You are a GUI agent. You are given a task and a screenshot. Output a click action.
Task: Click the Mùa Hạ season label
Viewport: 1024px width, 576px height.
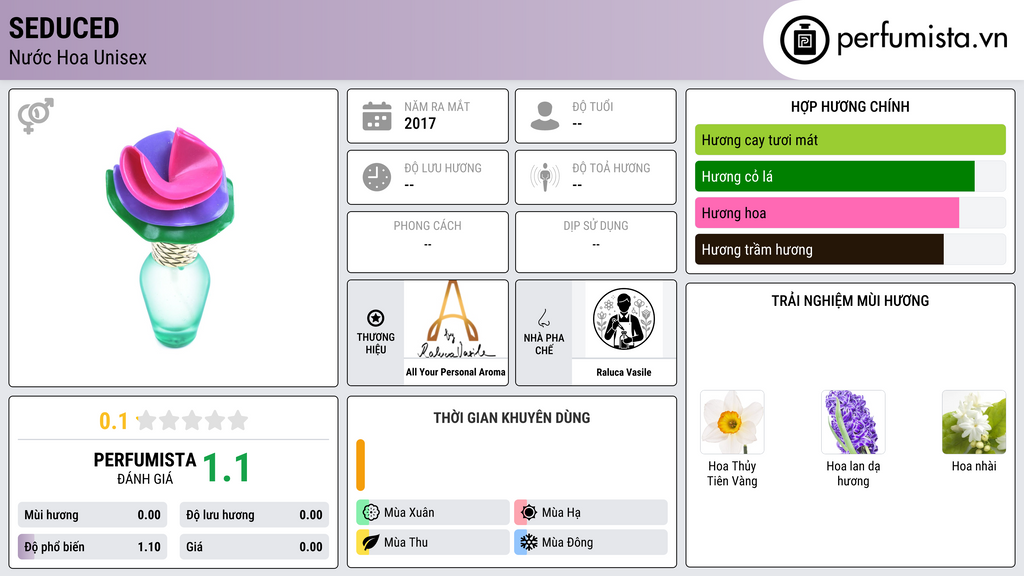[x=561, y=513]
